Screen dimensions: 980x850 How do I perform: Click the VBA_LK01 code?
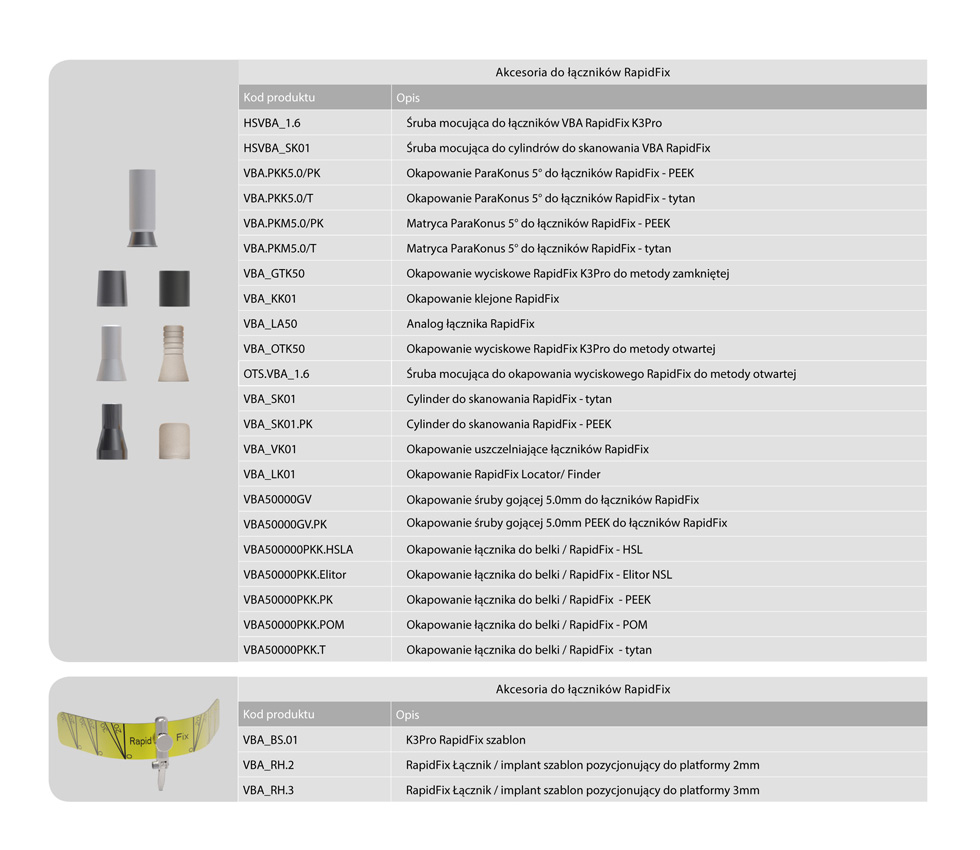tap(269, 474)
